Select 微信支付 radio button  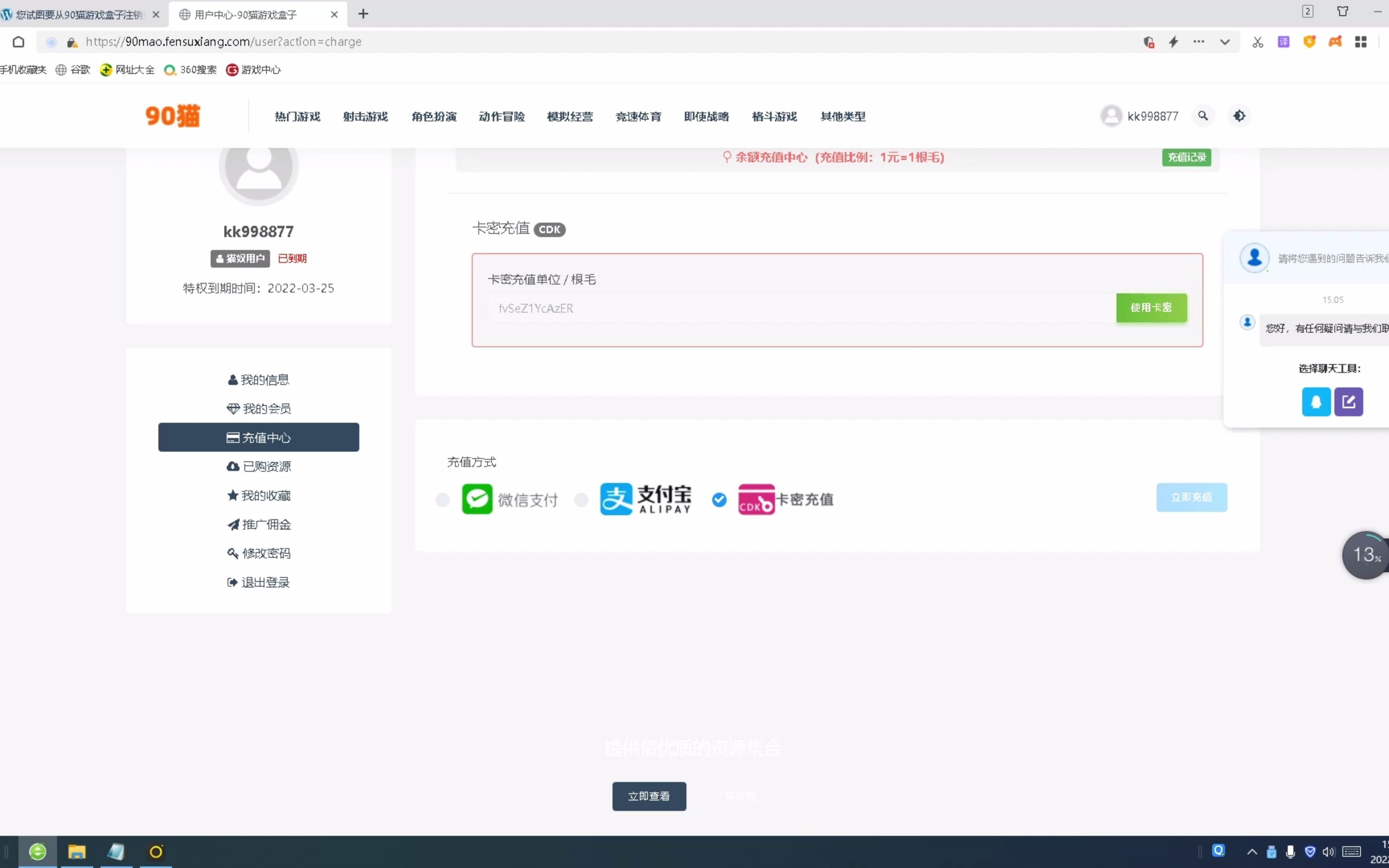pos(443,500)
